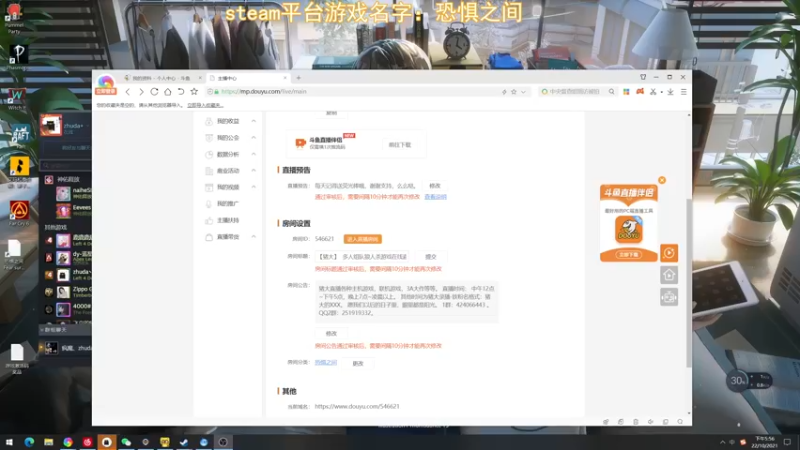Screen dimensions: 800x450
Task: Click the address bar URL mp.douyu.com
Action: (x=264, y=92)
